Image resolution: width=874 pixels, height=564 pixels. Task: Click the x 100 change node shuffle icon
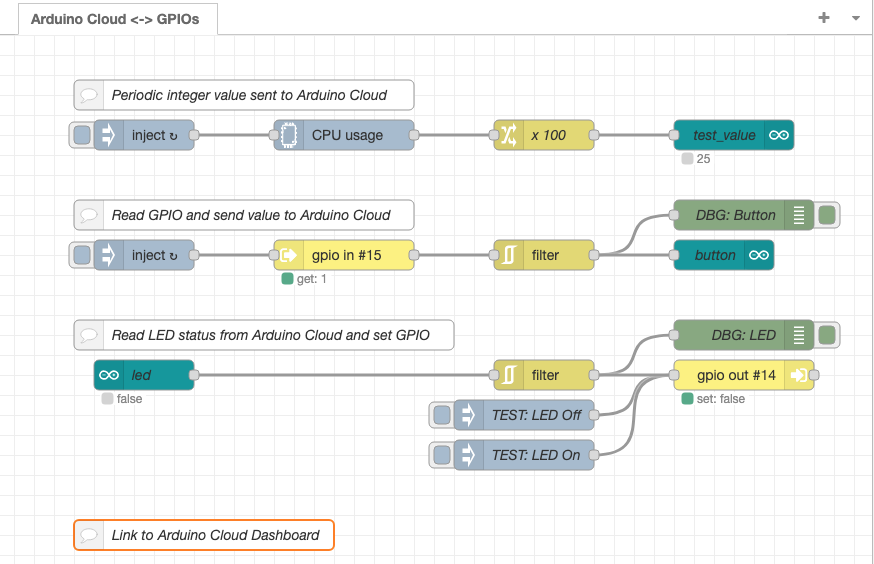[x=508, y=135]
